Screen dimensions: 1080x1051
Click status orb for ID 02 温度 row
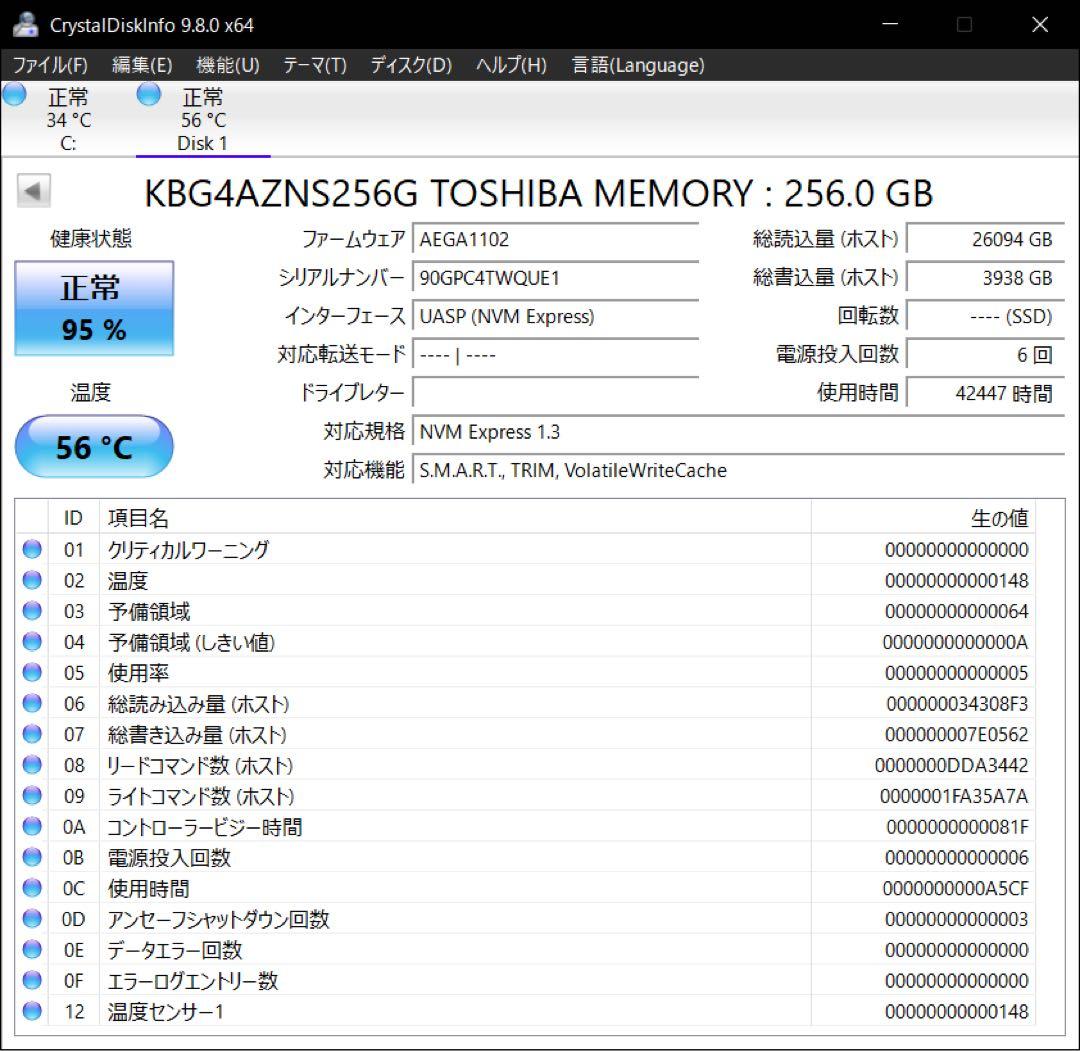pos(32,580)
